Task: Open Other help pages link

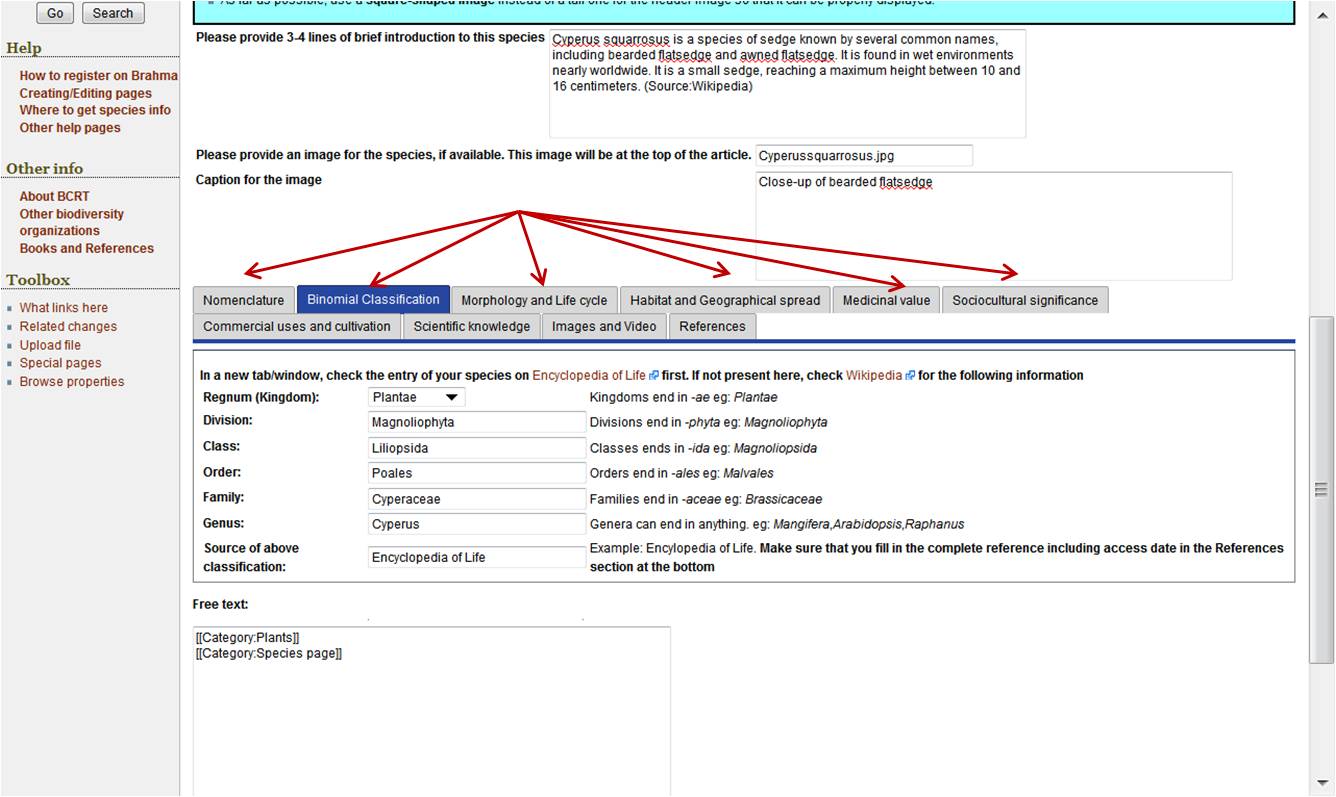Action: pyautogui.click(x=70, y=128)
